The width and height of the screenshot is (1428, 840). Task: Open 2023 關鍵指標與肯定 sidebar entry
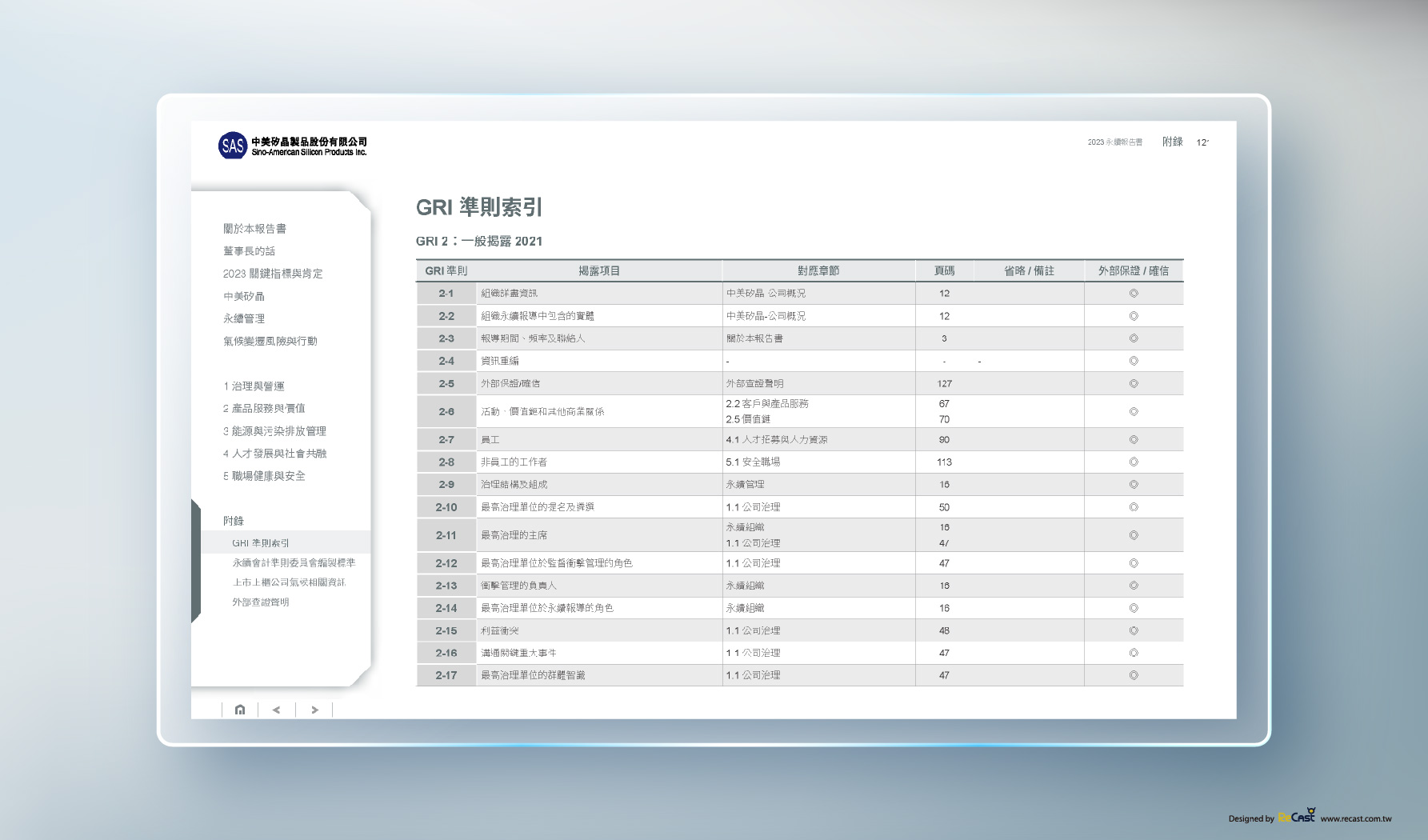pyautogui.click(x=273, y=274)
